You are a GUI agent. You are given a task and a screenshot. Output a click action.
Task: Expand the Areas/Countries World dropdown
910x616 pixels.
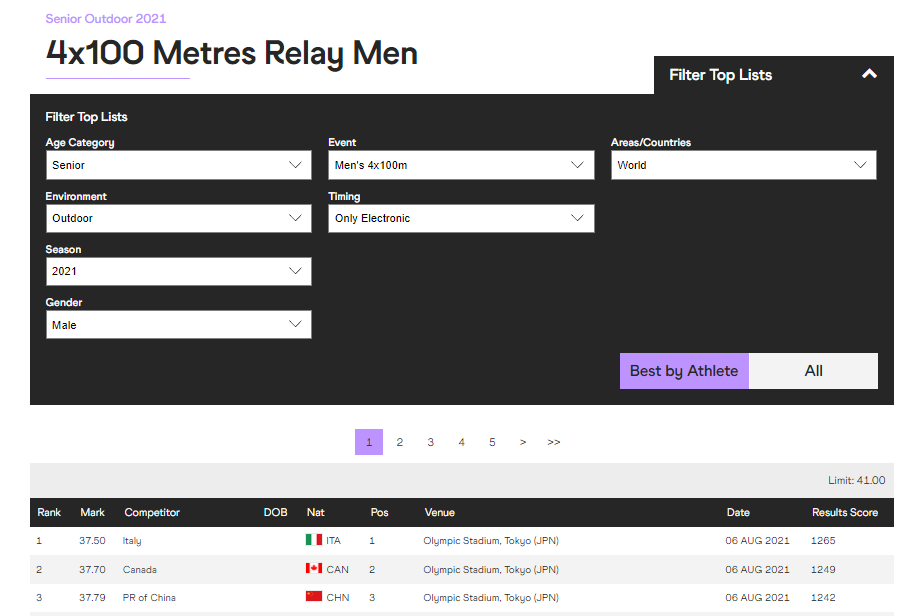743,165
